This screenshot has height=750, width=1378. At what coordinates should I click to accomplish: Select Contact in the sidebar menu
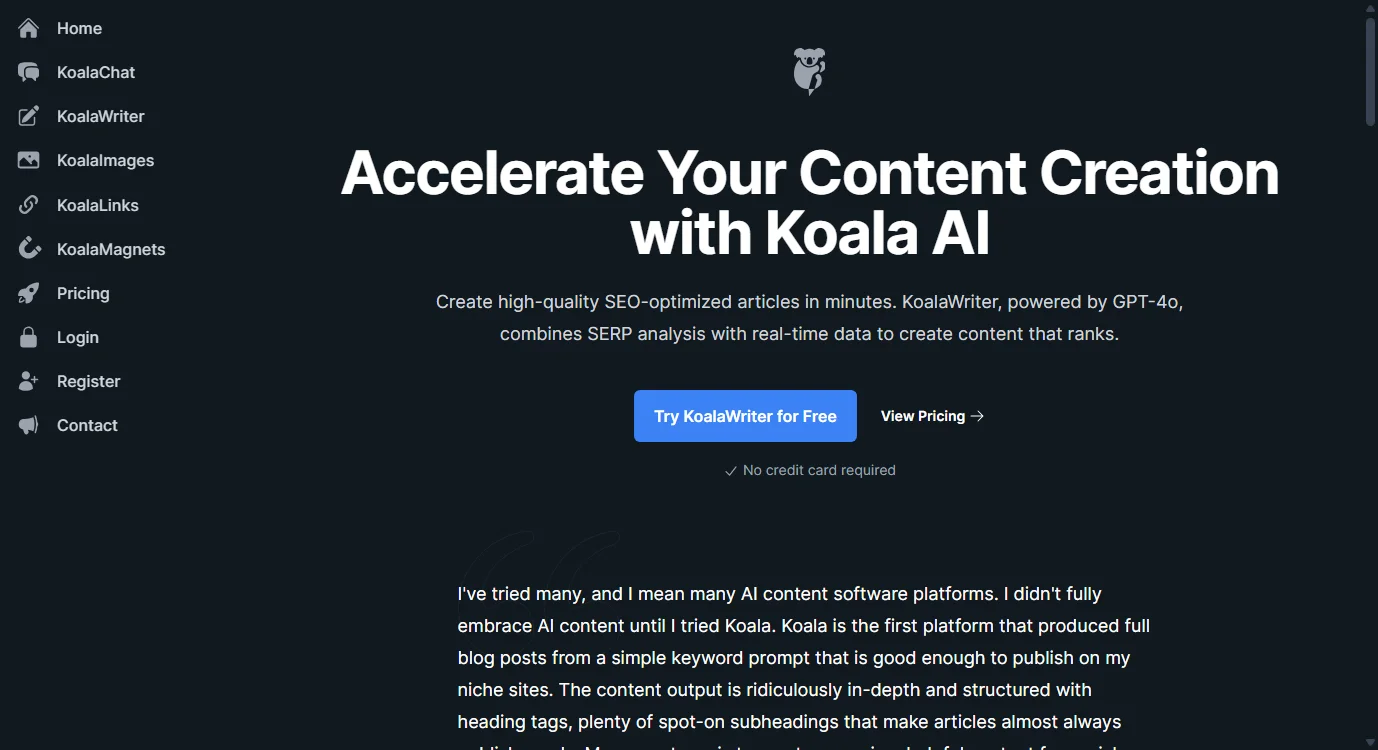(87, 425)
